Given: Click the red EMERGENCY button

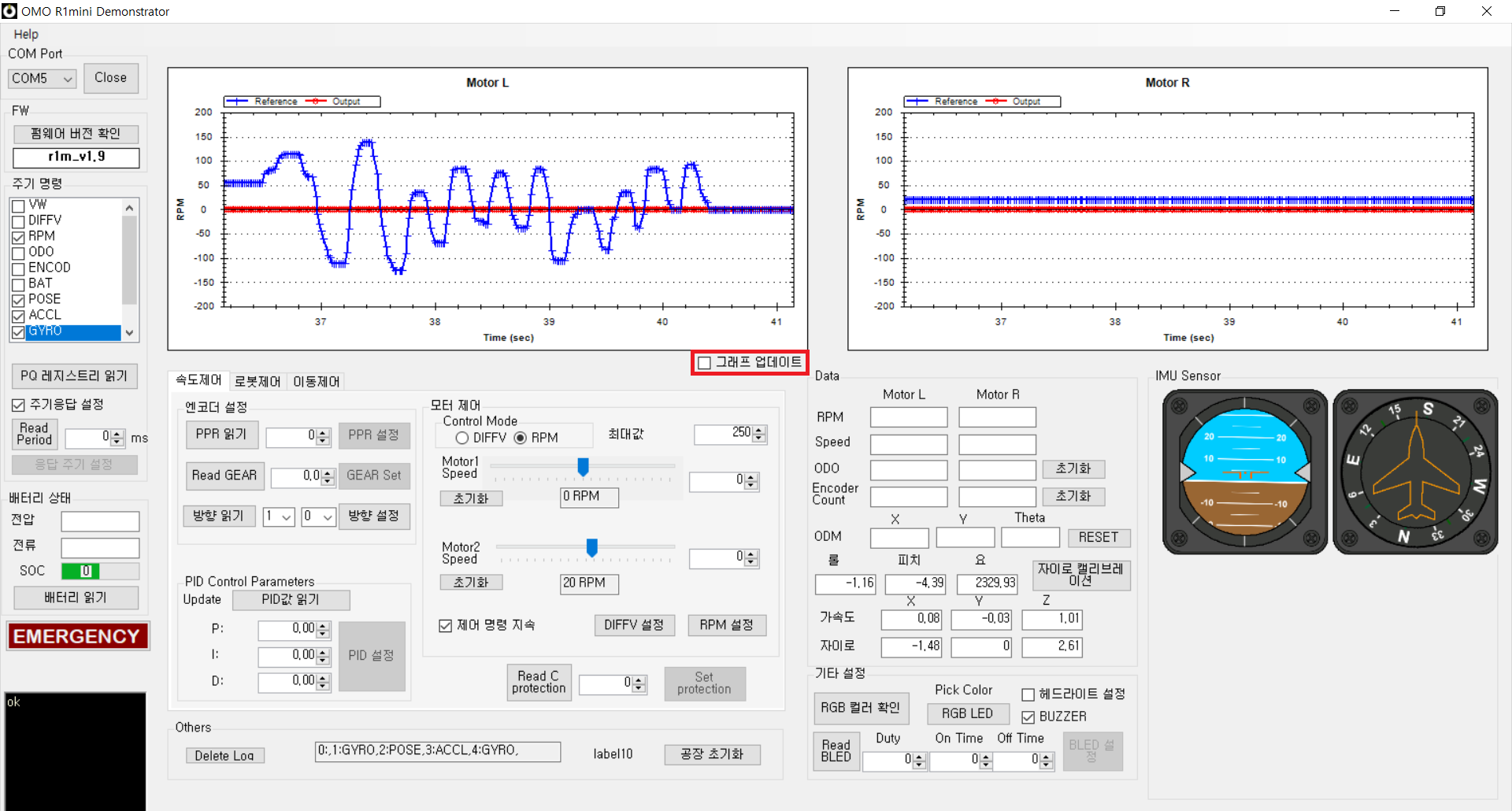Looking at the screenshot, I should pos(77,636).
